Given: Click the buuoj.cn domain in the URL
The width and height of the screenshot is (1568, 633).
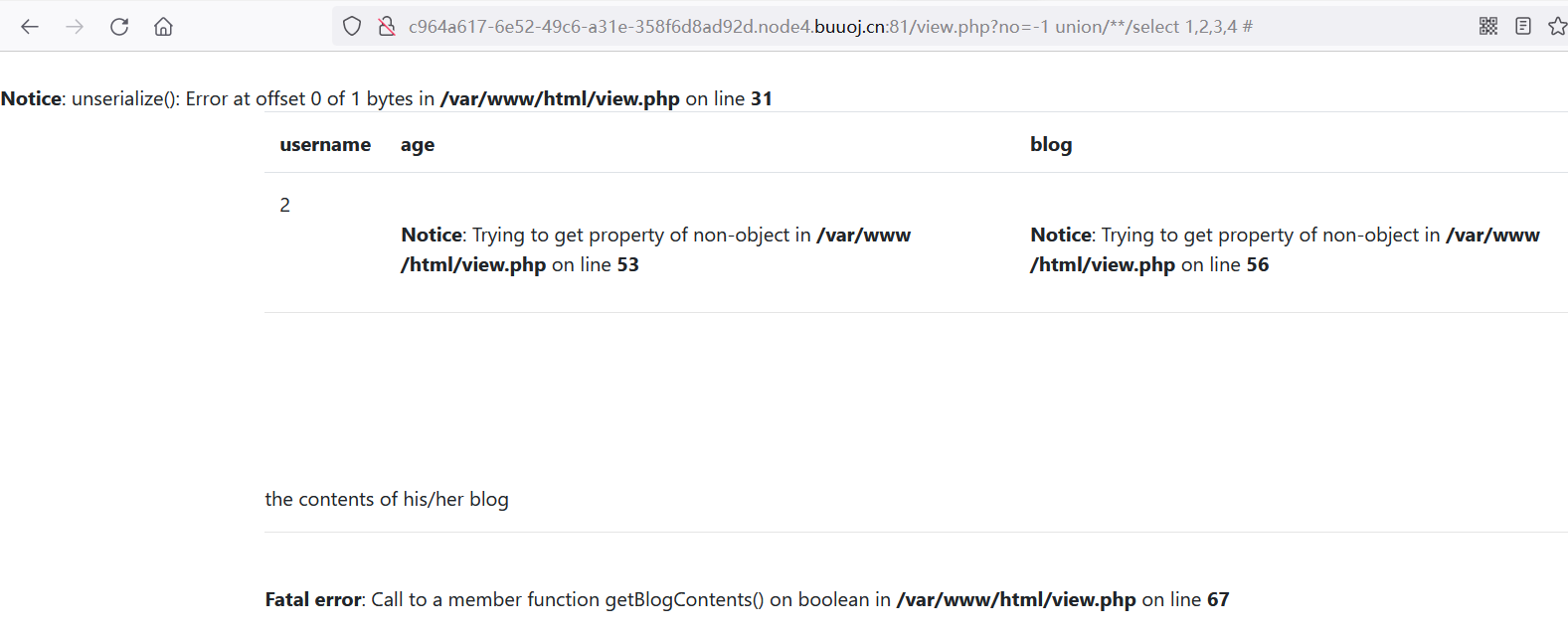Looking at the screenshot, I should 850,27.
